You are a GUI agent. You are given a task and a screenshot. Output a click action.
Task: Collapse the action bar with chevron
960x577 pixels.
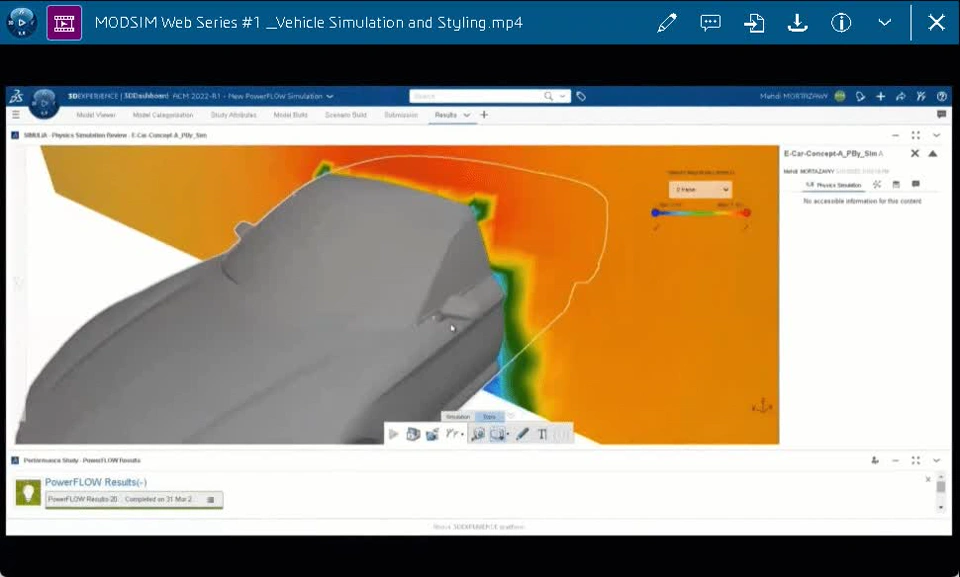511,416
